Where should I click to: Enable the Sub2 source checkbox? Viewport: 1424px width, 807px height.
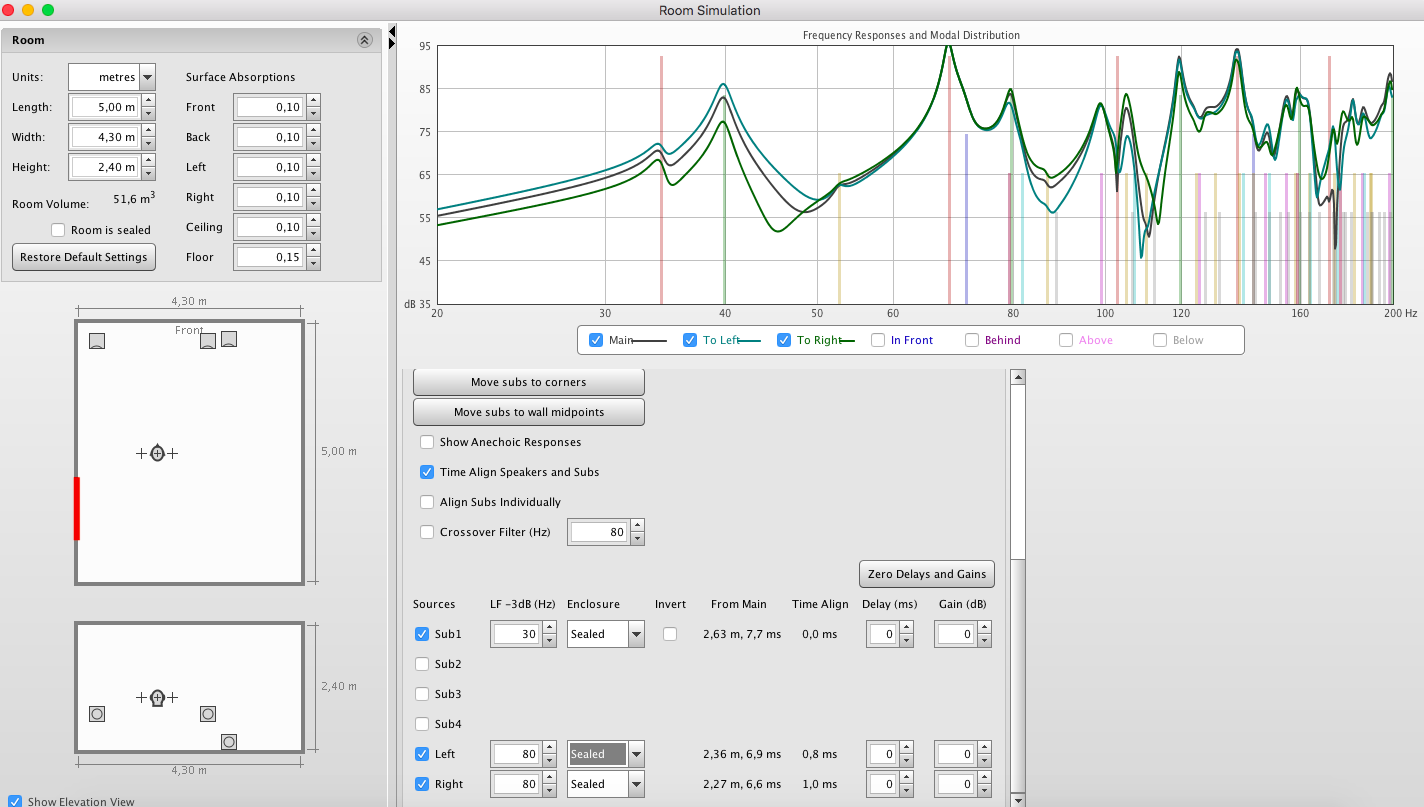pyautogui.click(x=422, y=664)
